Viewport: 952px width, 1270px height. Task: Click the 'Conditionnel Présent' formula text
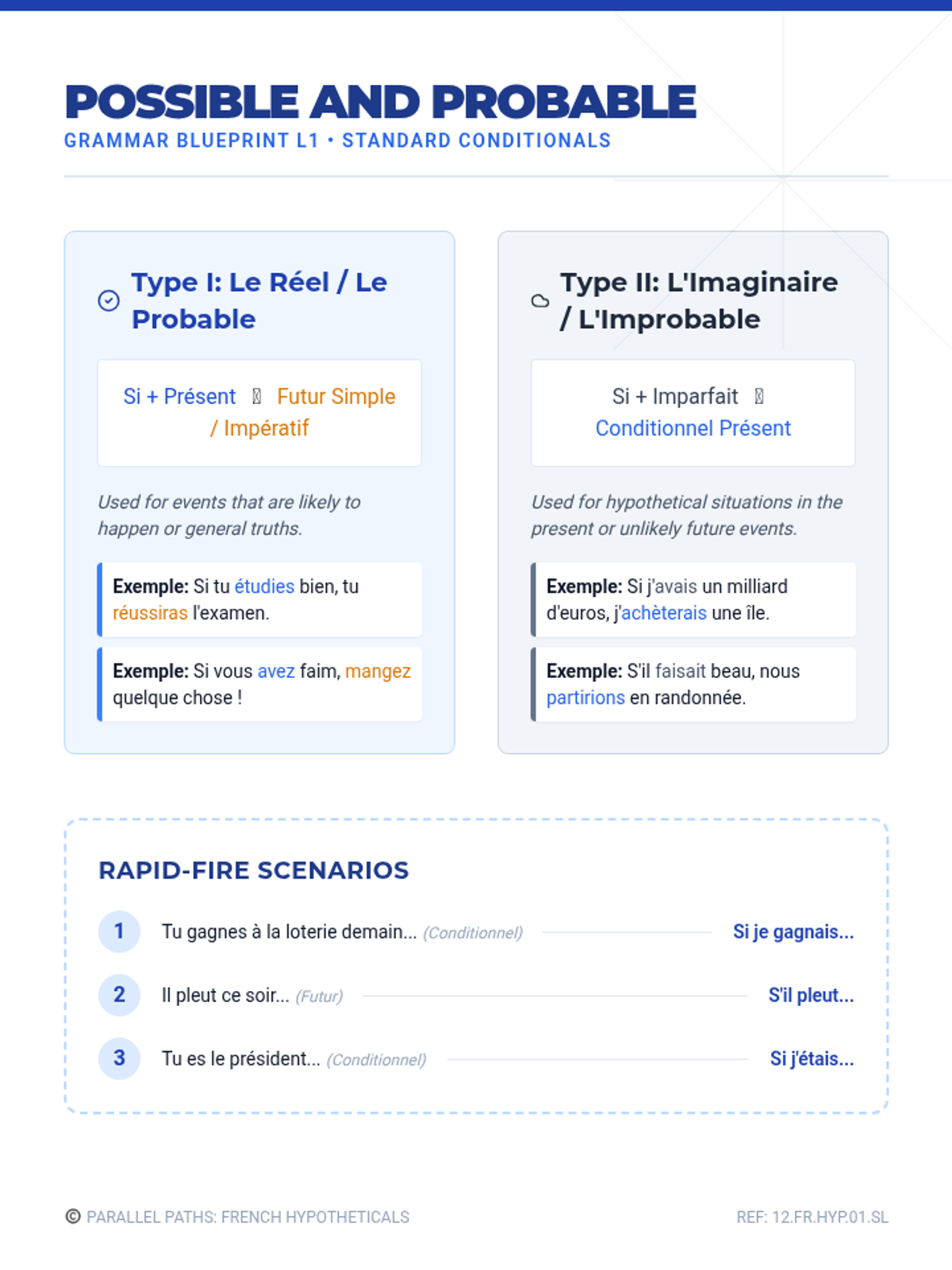pos(693,429)
